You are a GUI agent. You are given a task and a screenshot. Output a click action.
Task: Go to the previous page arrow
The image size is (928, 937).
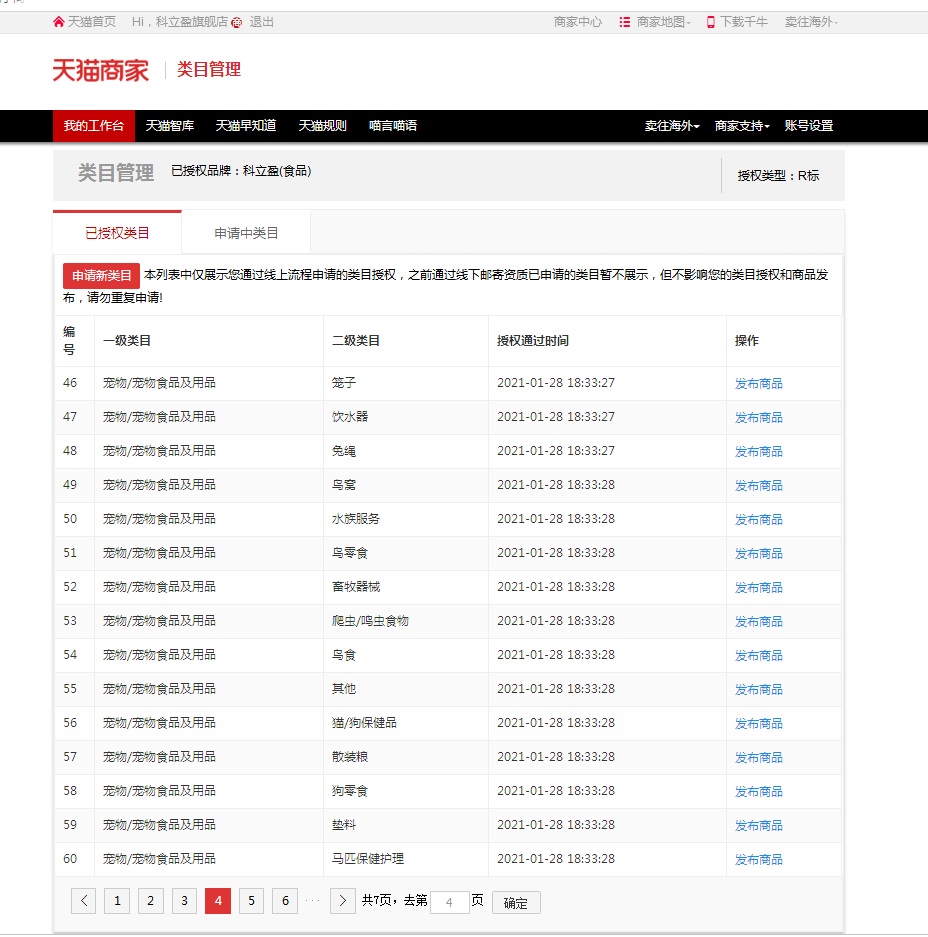[84, 901]
